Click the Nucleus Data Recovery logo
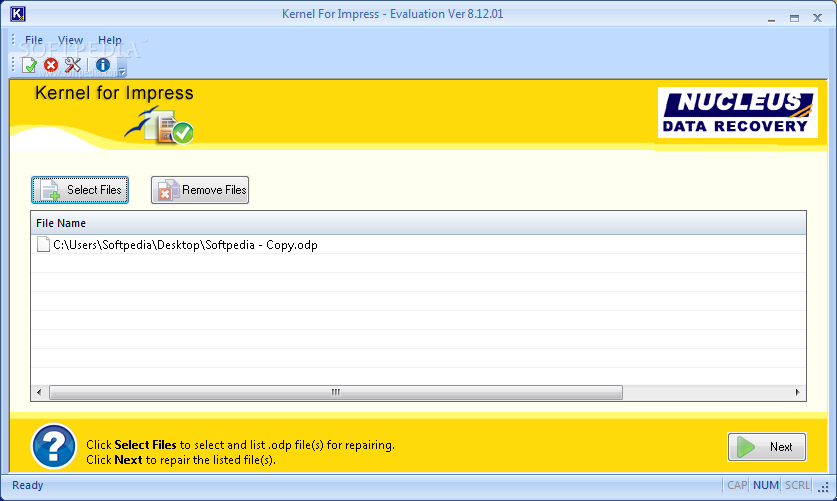The width and height of the screenshot is (837, 501). point(738,113)
